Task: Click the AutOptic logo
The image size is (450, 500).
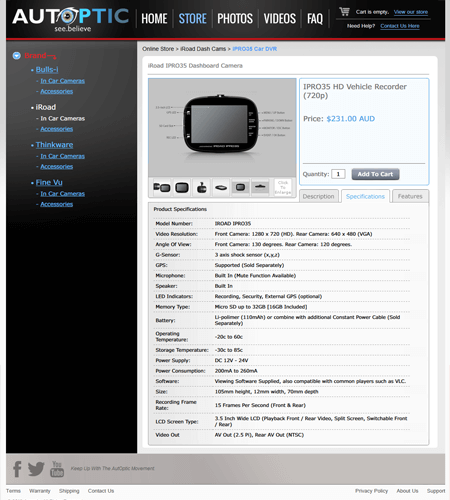Action: (x=70, y=20)
